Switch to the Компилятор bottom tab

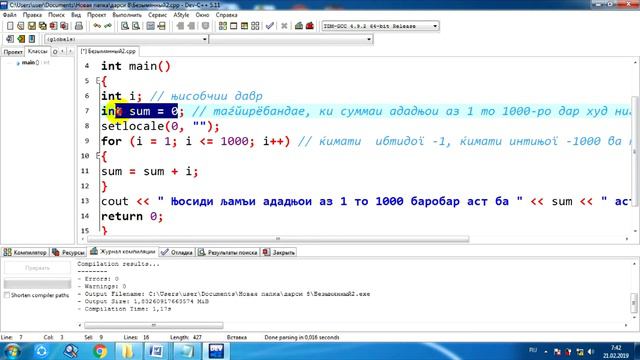(25, 253)
